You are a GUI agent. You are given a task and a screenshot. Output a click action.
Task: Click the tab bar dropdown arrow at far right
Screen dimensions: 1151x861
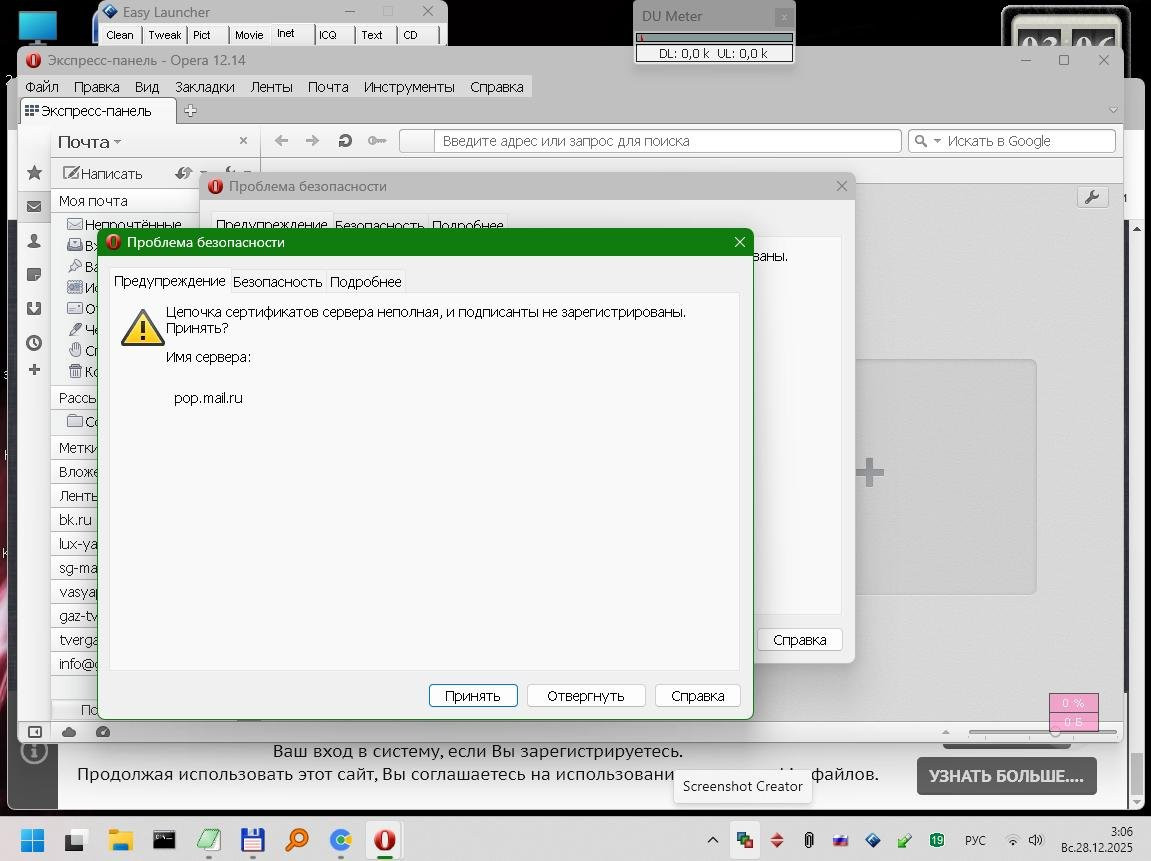click(1113, 110)
